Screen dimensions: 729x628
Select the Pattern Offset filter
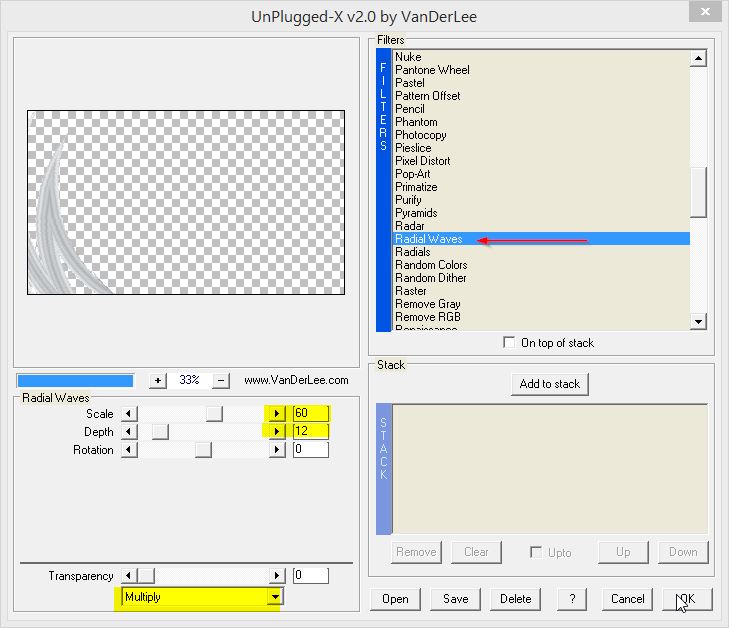point(428,96)
